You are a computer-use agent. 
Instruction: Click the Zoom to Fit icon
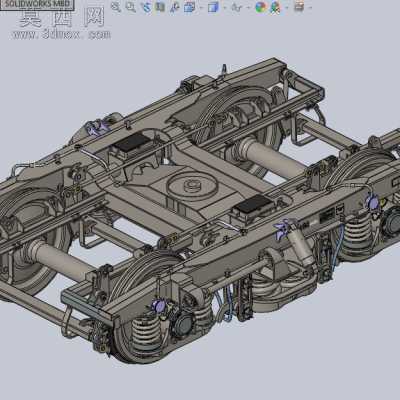click(x=116, y=7)
